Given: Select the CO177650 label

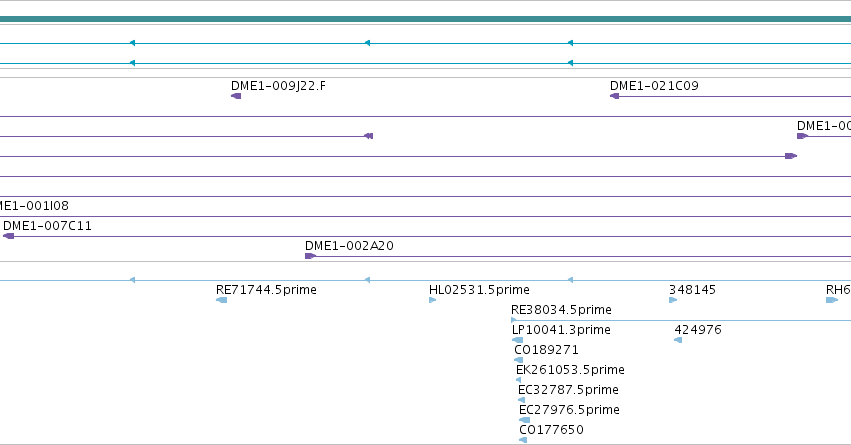Looking at the screenshot, I should [551, 430].
